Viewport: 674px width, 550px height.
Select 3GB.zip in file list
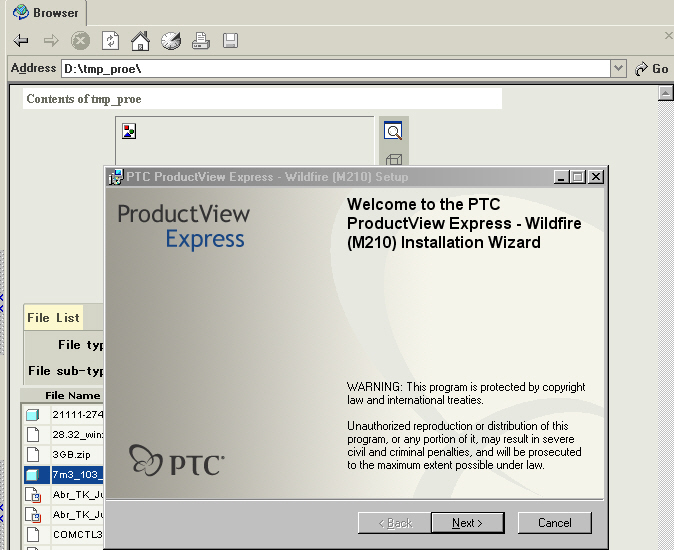71,454
